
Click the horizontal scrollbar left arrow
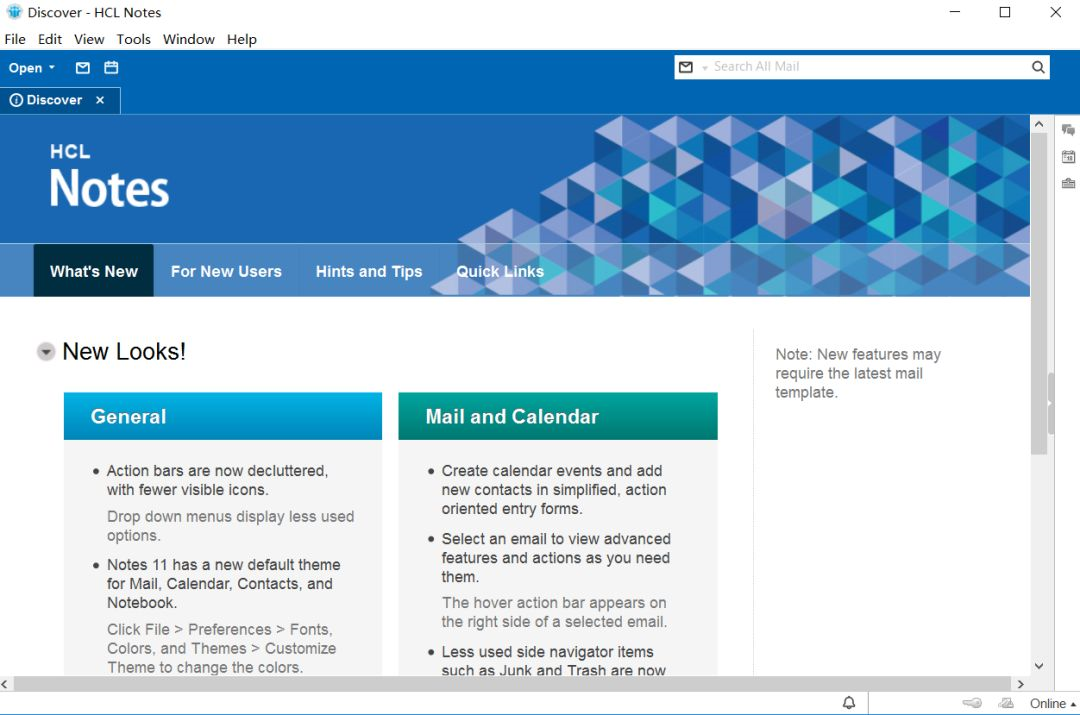pyautogui.click(x=5, y=684)
